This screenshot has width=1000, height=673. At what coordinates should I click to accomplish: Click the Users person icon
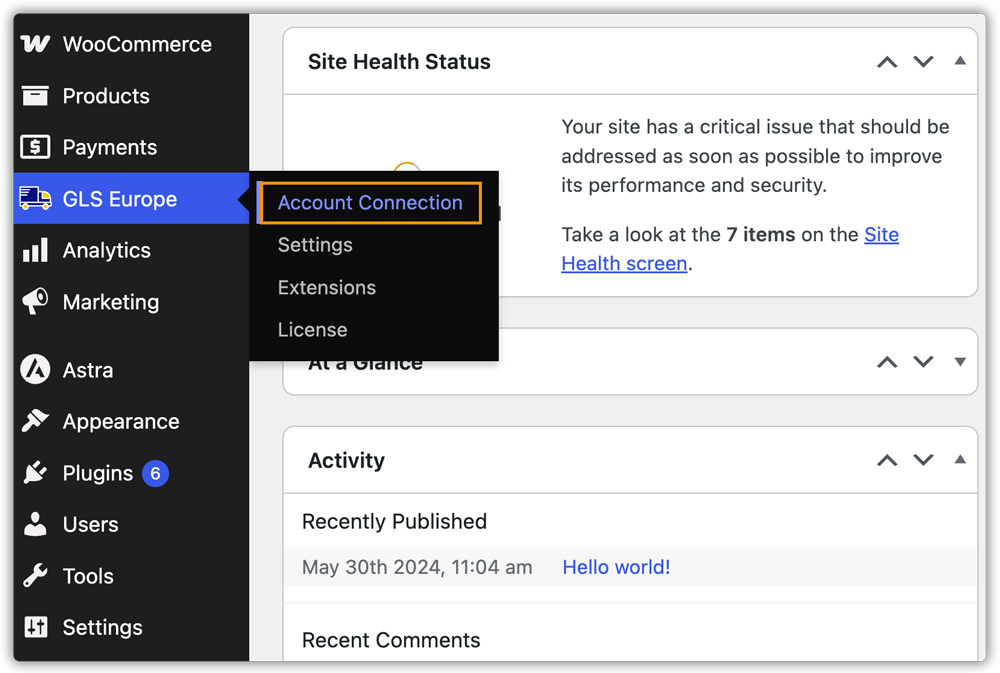(35, 524)
